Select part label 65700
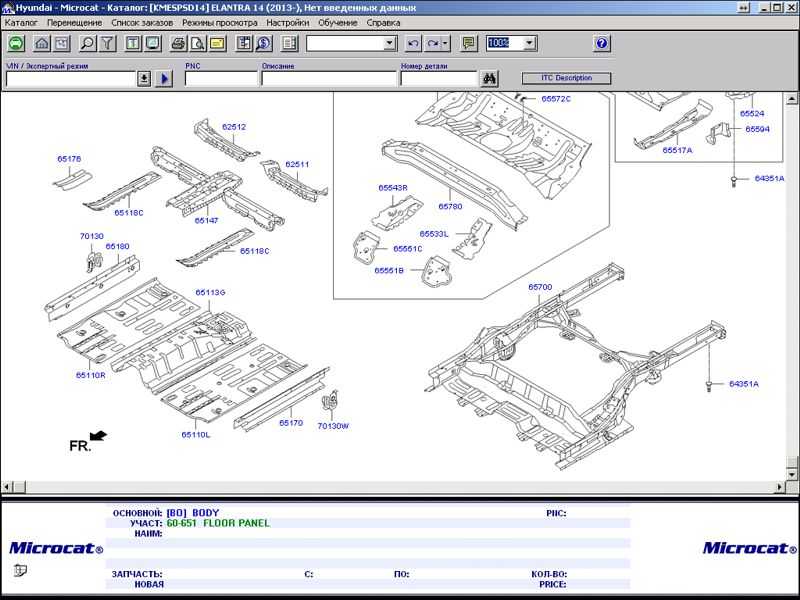Viewport: 800px width, 600px height. (x=540, y=287)
